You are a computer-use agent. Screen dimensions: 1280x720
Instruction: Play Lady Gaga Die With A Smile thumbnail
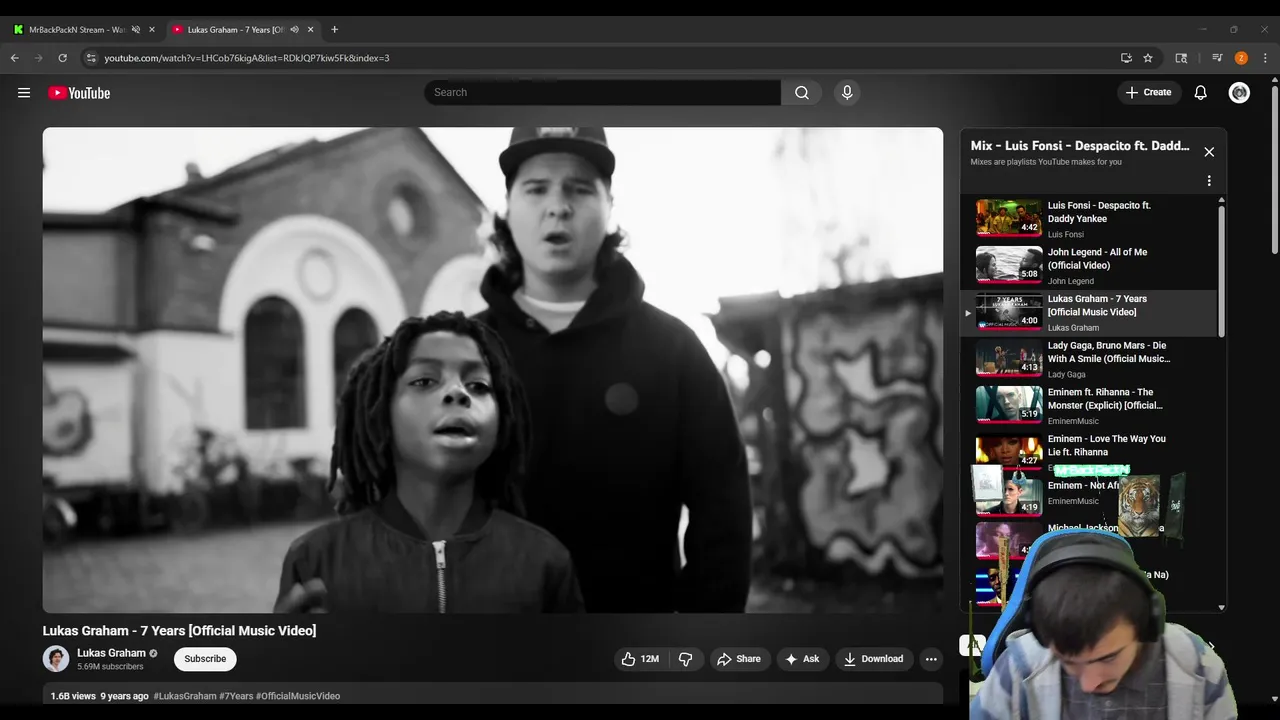tap(1009, 358)
